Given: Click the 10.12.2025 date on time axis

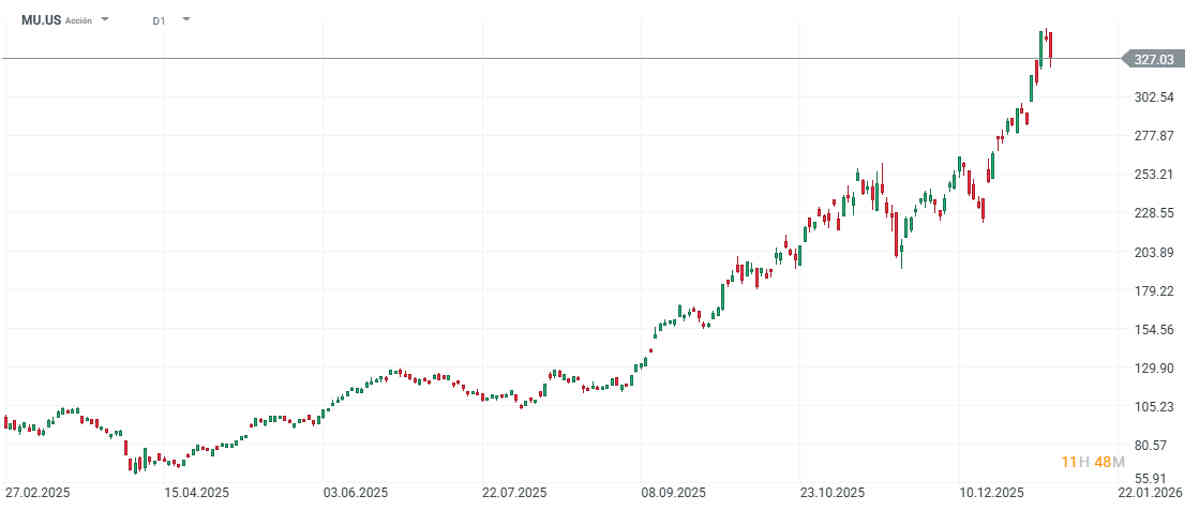Looking at the screenshot, I should (x=990, y=492).
